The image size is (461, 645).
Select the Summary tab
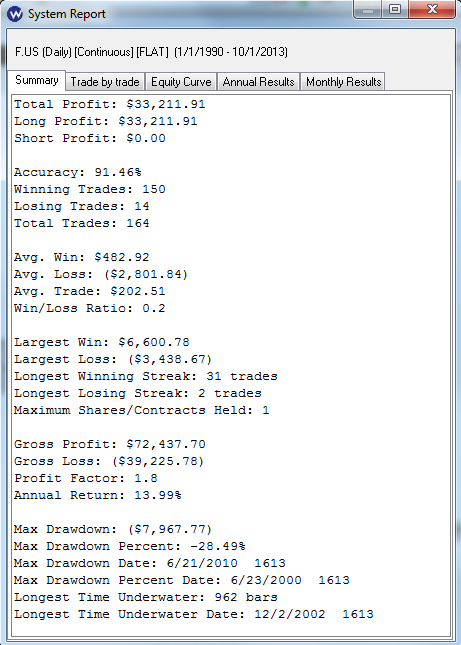37,80
